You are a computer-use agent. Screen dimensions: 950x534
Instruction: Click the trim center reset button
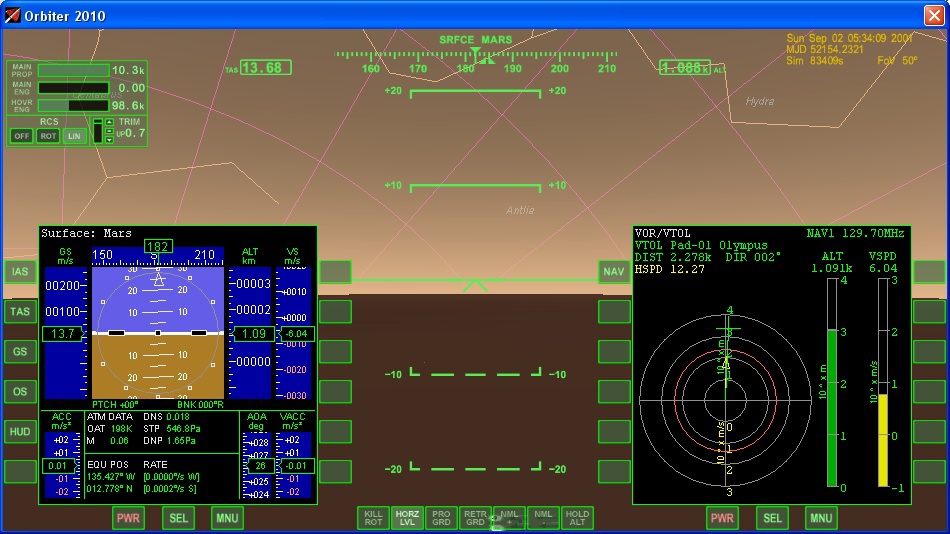click(109, 131)
